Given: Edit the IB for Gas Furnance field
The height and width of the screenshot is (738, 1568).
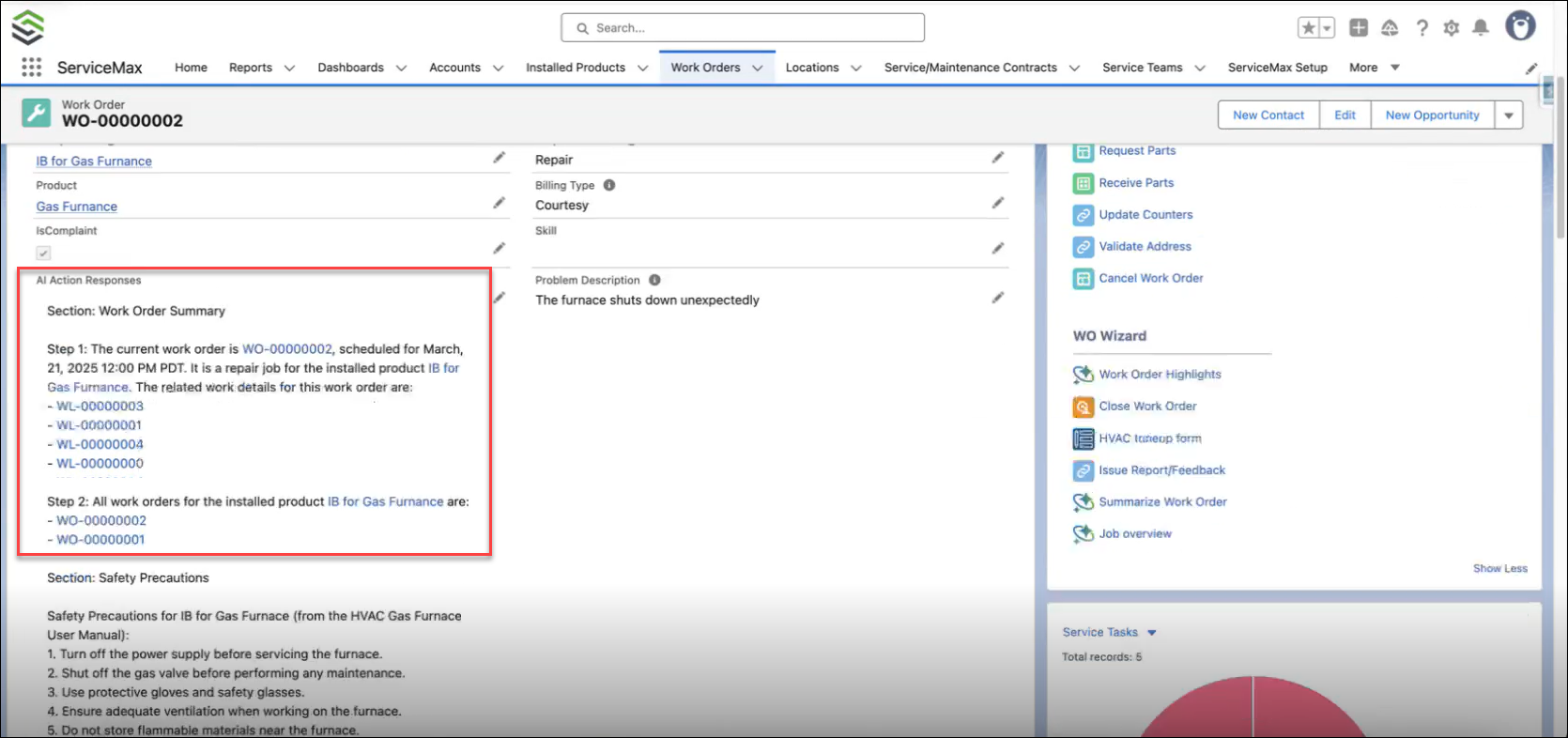Looking at the screenshot, I should 499,158.
